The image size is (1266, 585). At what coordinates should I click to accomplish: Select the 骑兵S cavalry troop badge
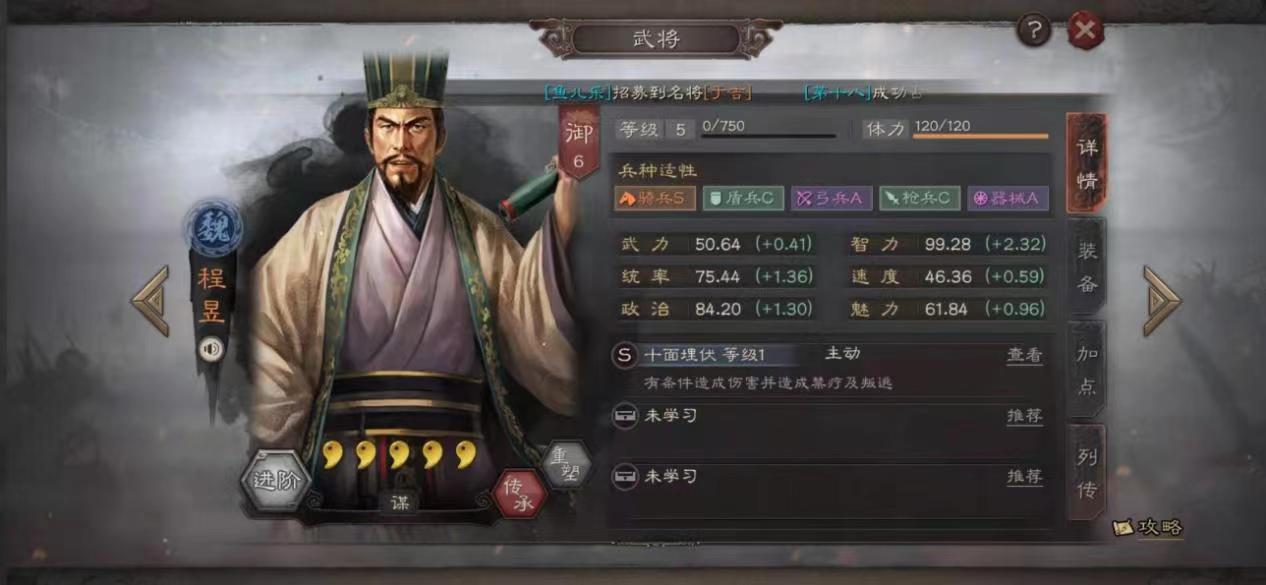point(655,198)
